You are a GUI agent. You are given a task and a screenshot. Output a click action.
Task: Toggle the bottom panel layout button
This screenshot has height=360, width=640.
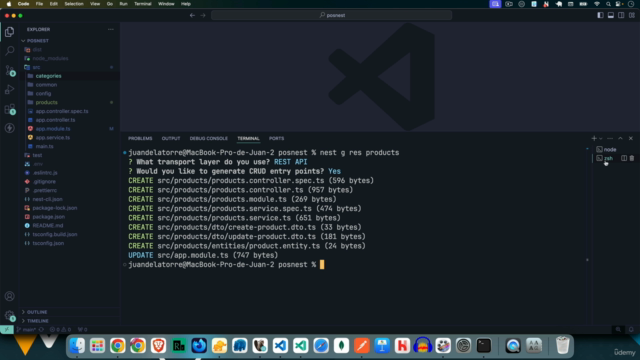(611, 15)
